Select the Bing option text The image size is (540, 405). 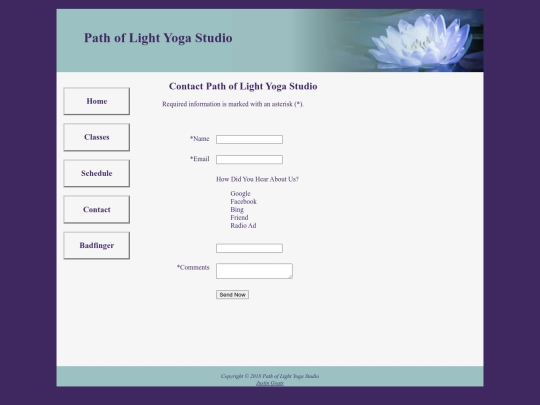(237, 209)
